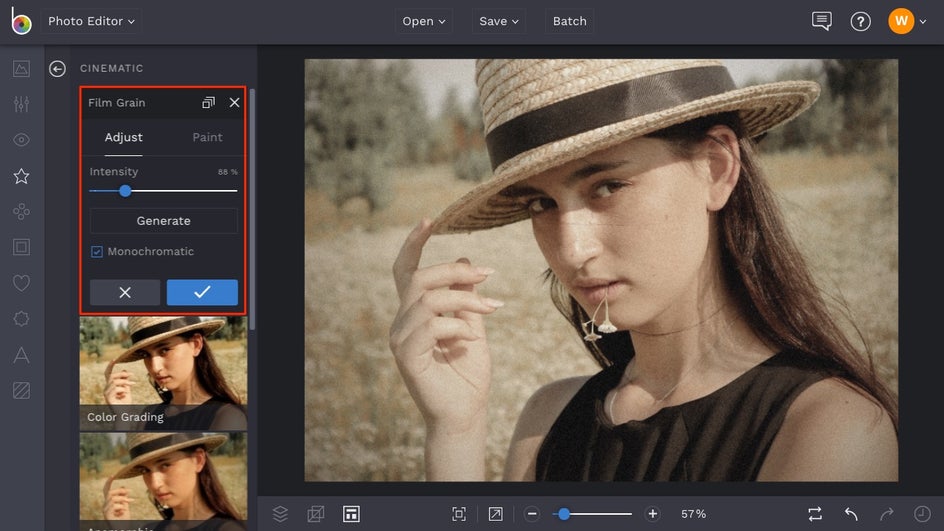Screen dimensions: 944x531
Task: Select the Touch Up eye icon
Action: pos(21,140)
